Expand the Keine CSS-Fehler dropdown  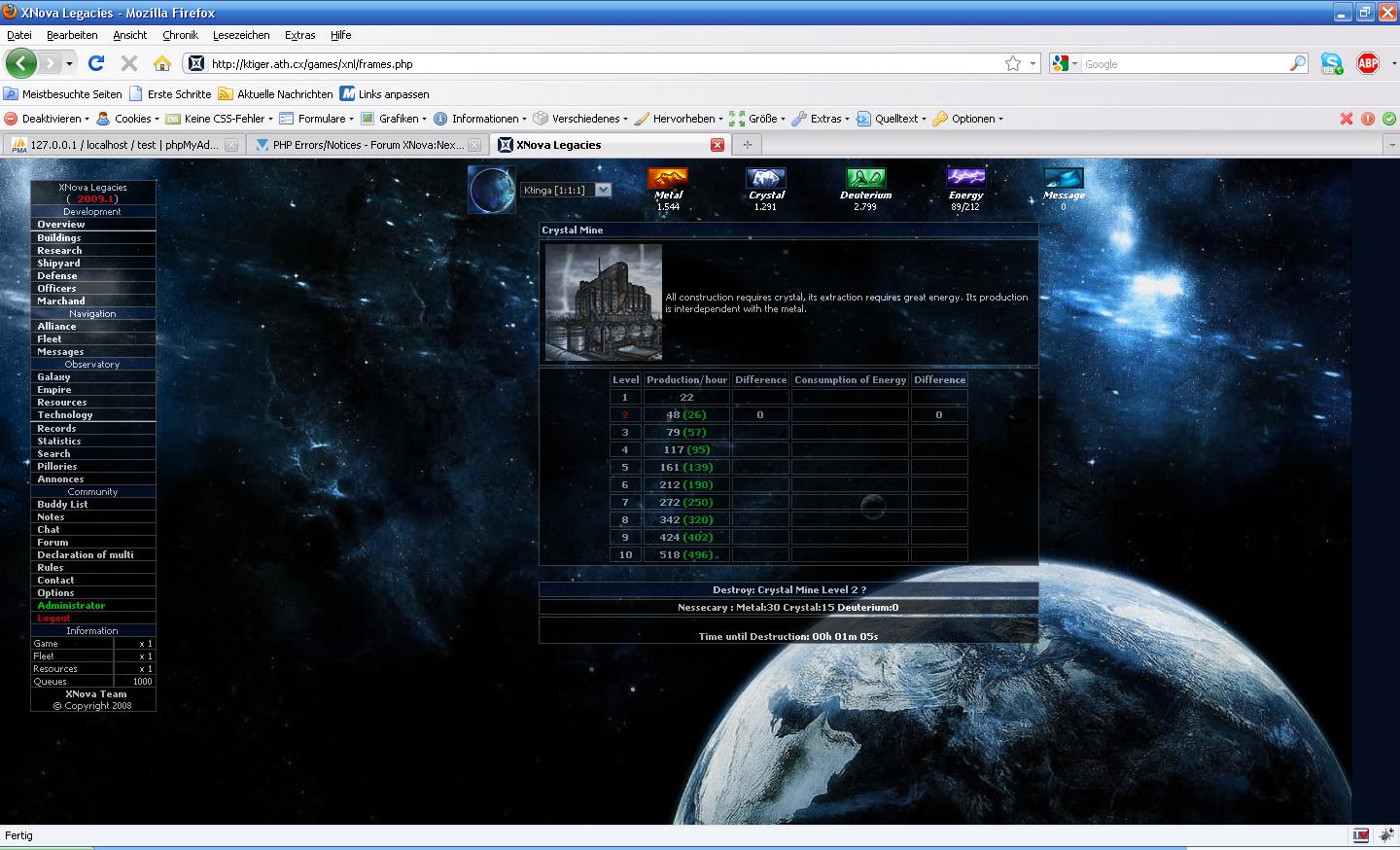(220, 119)
